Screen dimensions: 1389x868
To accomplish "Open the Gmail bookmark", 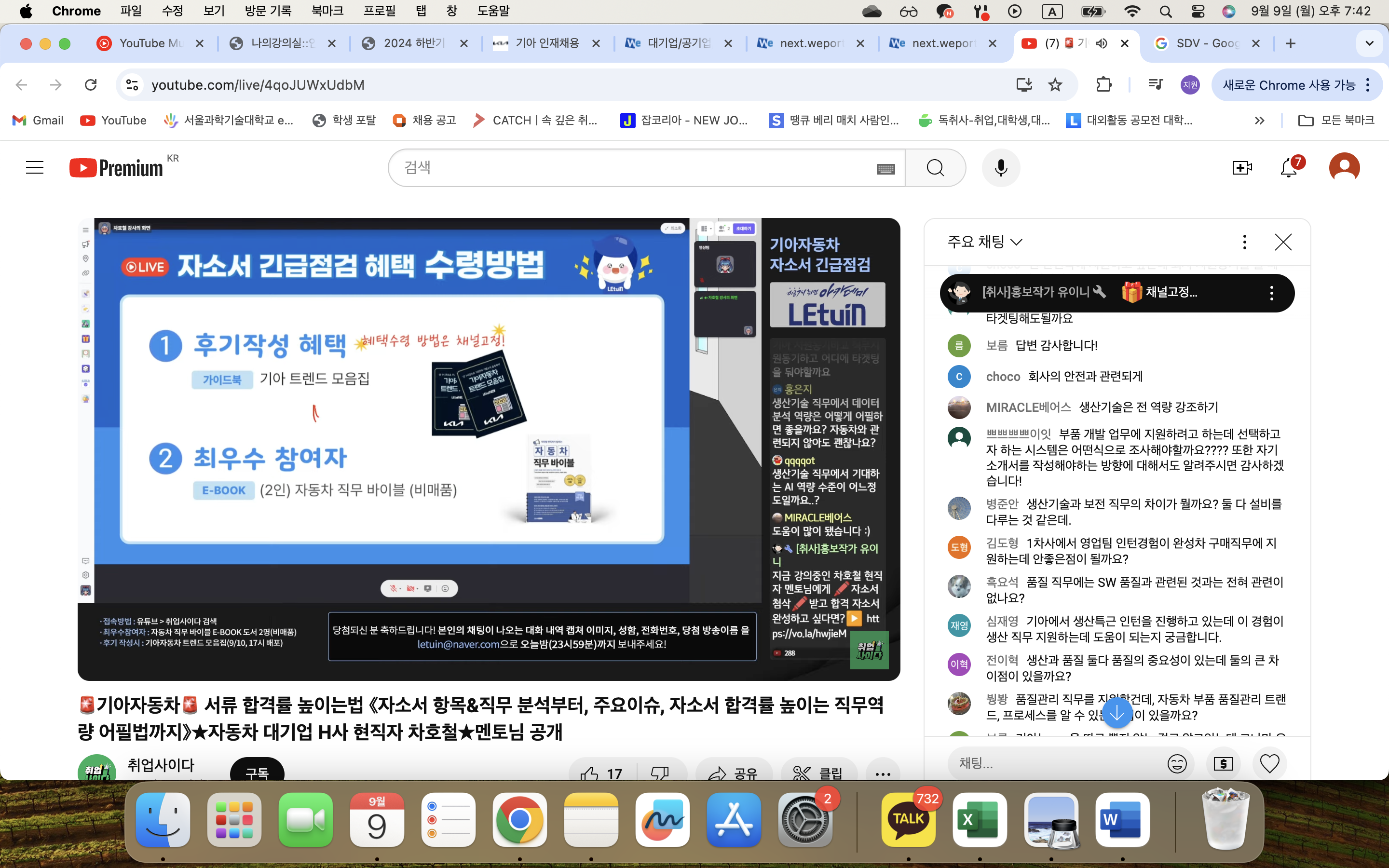I will pos(38,121).
